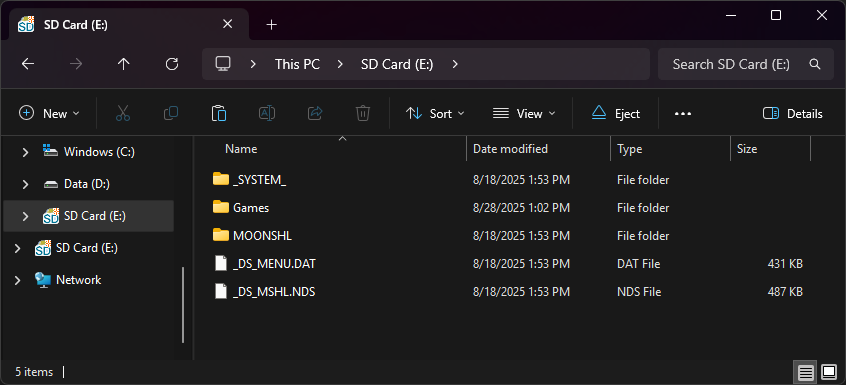
Task: Select the Games folder name
Action: [251, 208]
